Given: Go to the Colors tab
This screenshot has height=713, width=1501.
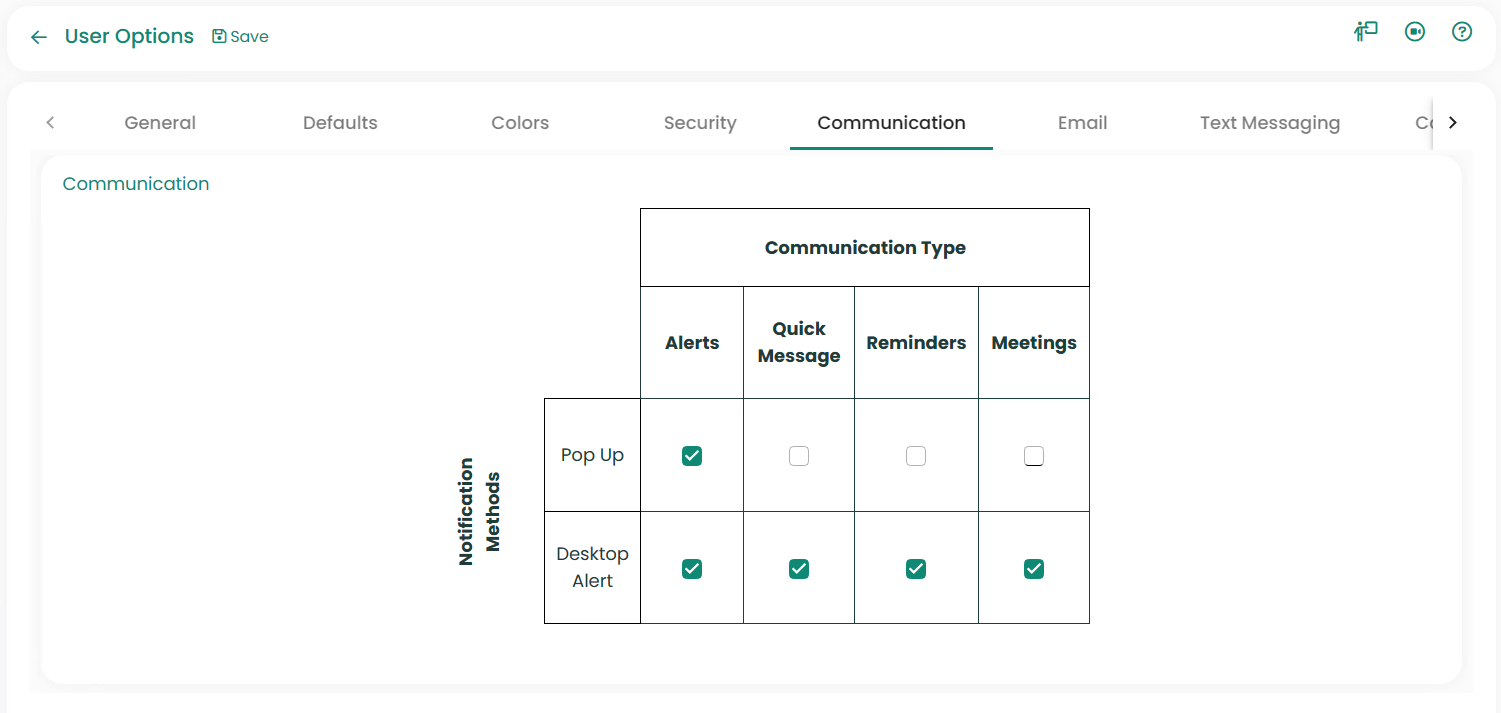Looking at the screenshot, I should pyautogui.click(x=520, y=123).
